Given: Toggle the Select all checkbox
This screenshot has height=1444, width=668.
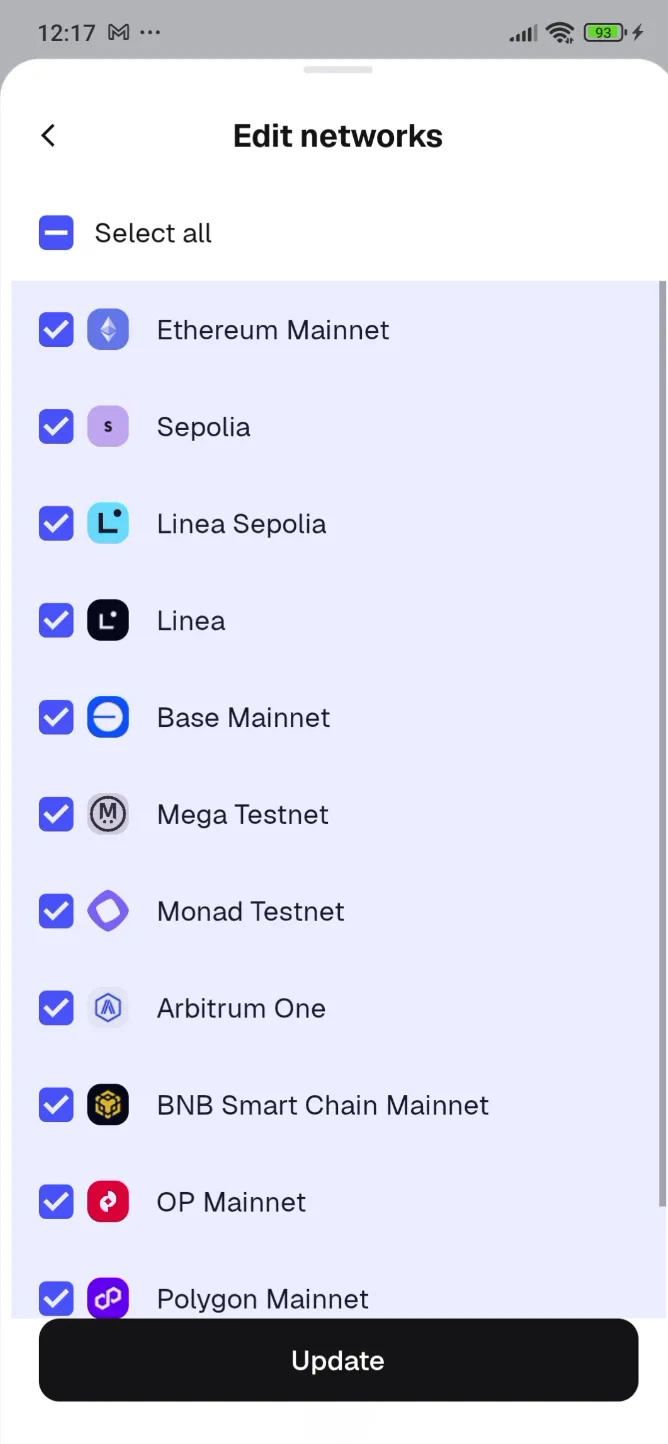Looking at the screenshot, I should [x=56, y=232].
